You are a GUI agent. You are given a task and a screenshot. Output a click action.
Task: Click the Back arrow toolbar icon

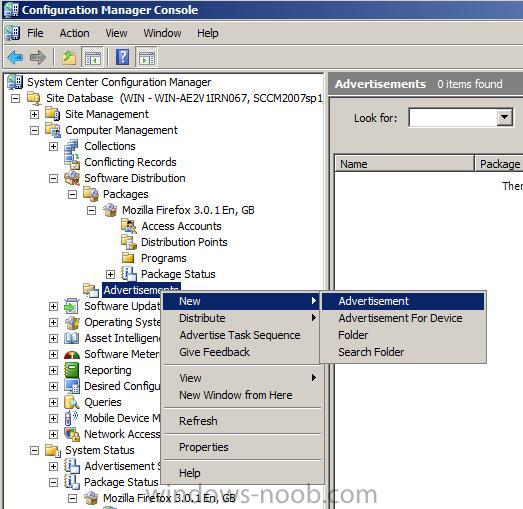[x=15, y=57]
